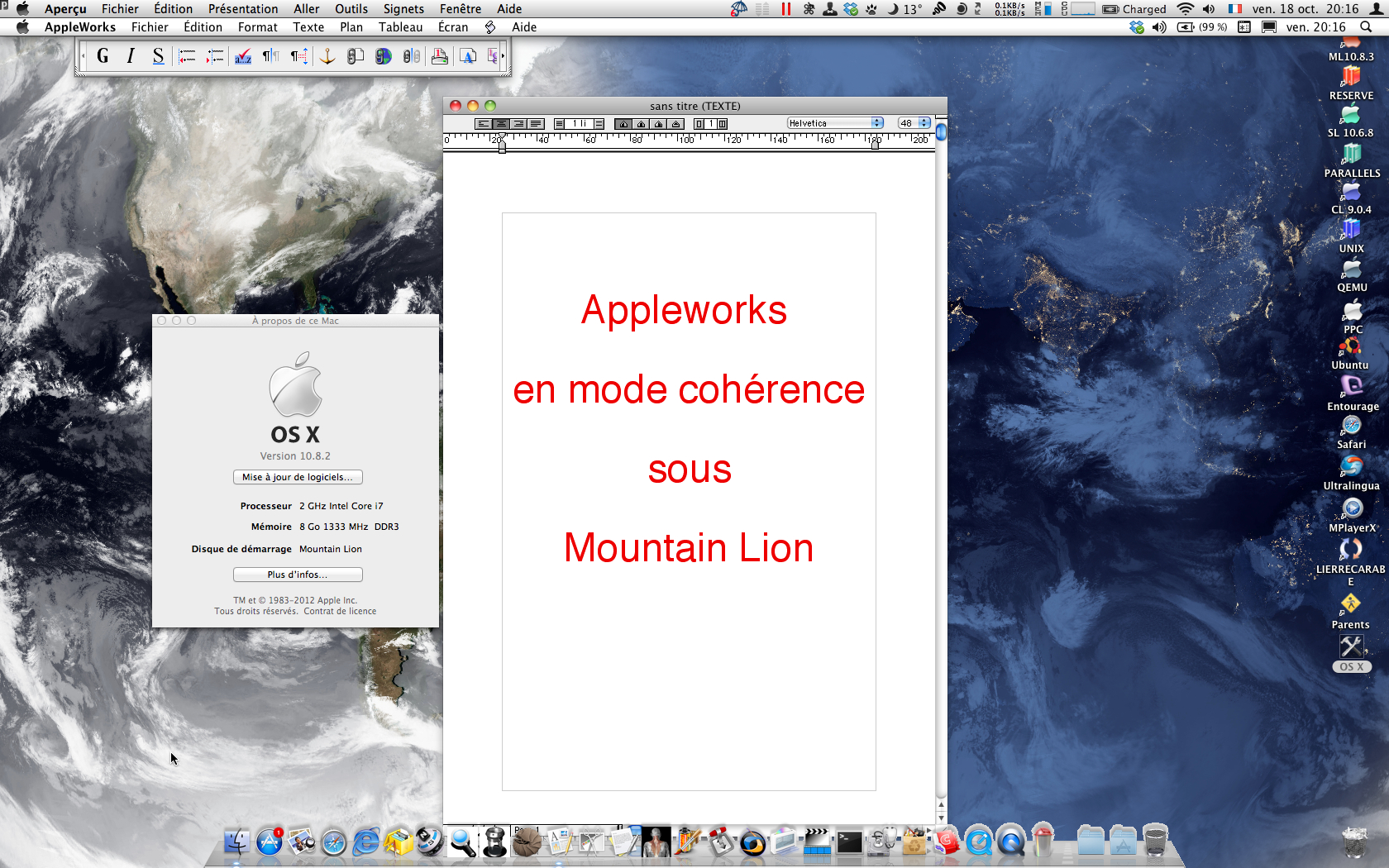Click the 'Mountain Lion' text in document
Viewport: 1389px width, 868px height.
pyautogui.click(x=689, y=548)
